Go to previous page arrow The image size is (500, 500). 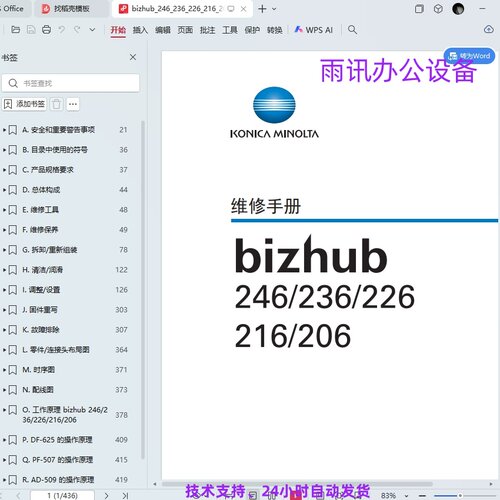coord(18,496)
